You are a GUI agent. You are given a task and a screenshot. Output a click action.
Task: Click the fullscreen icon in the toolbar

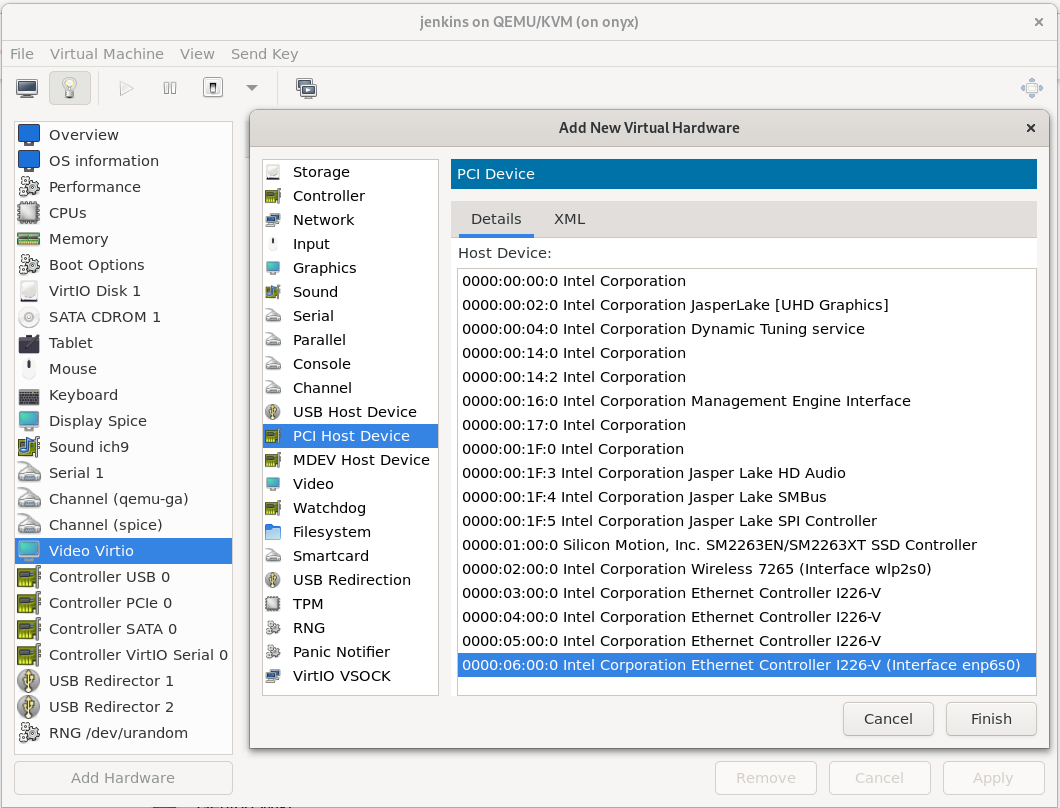click(1032, 88)
